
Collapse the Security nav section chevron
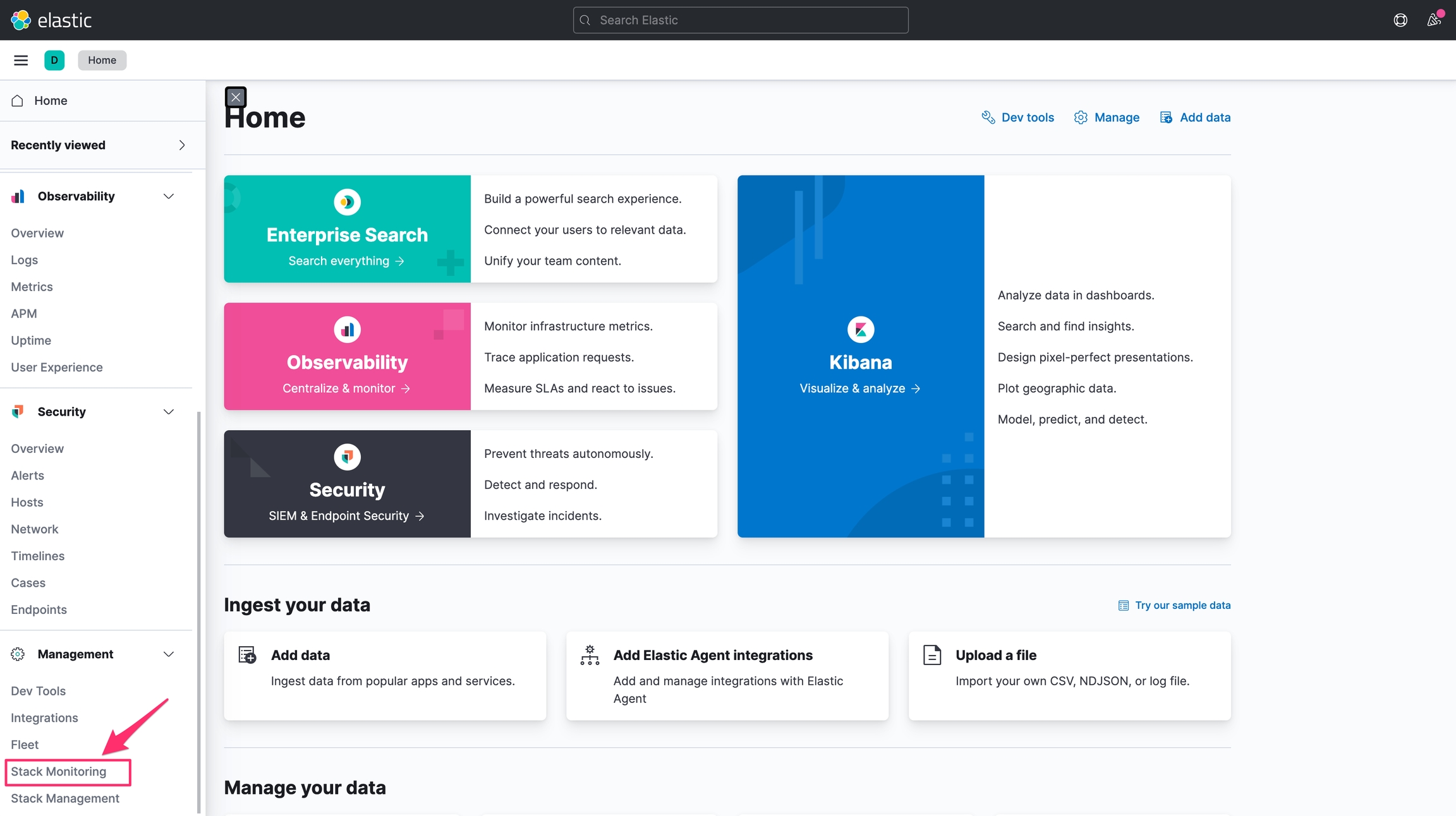tap(169, 412)
